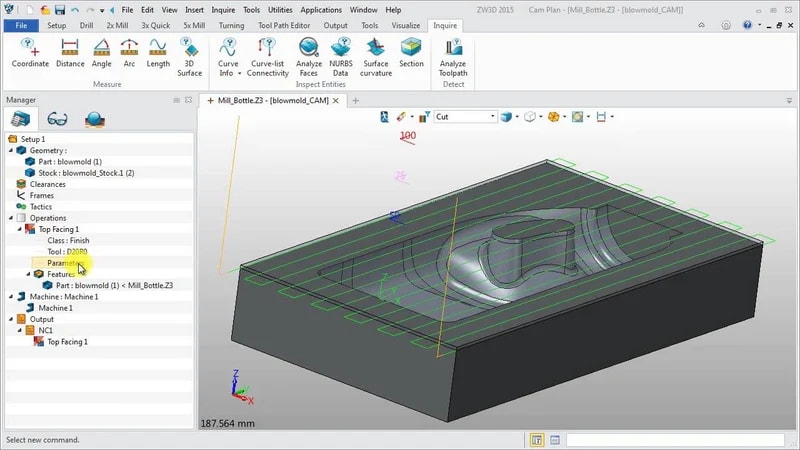The height and width of the screenshot is (450, 800).
Task: Click the eraser tool in viewport toolbar
Action: click(x=402, y=117)
